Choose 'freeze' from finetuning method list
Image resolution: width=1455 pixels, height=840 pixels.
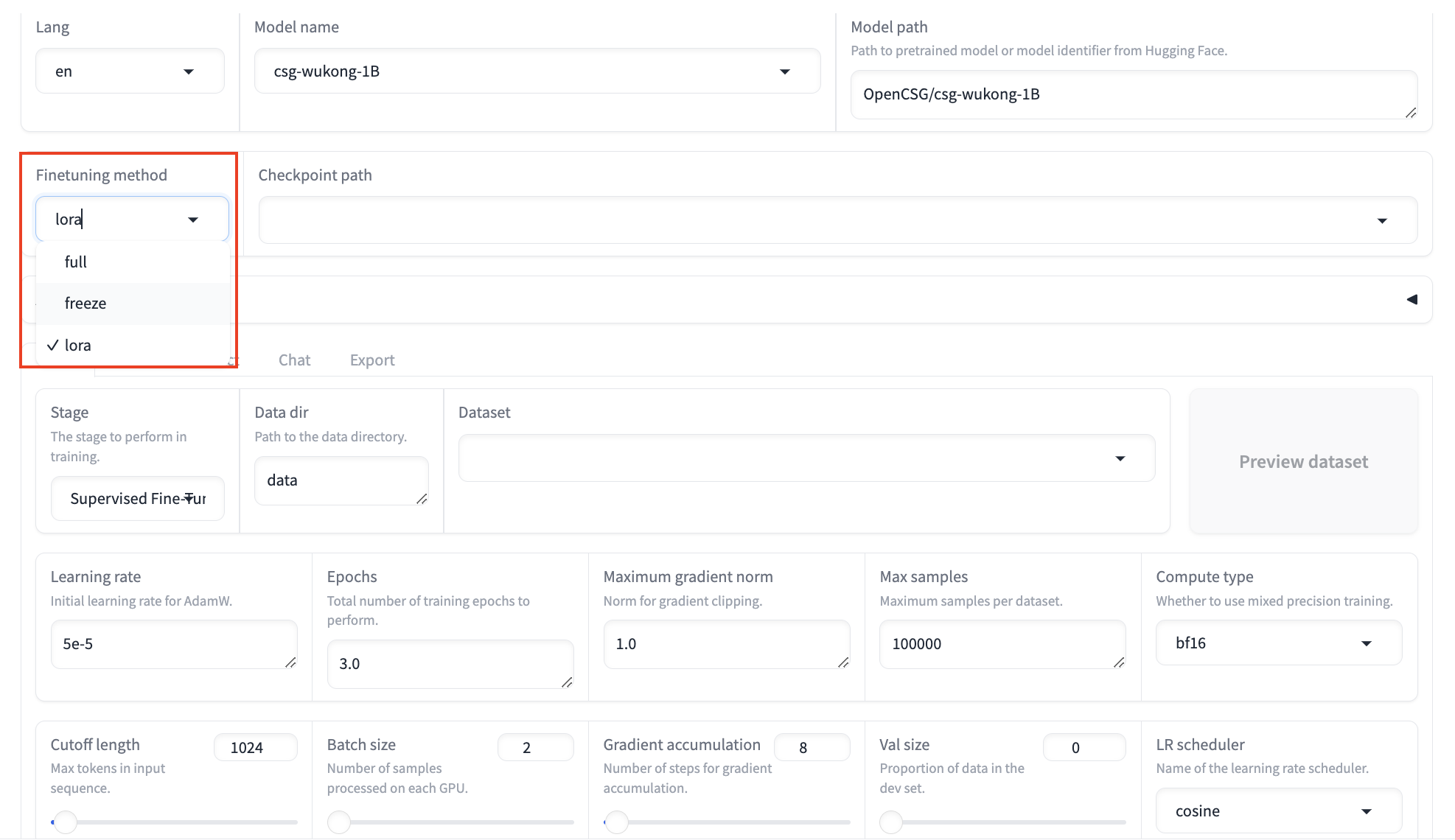point(86,304)
